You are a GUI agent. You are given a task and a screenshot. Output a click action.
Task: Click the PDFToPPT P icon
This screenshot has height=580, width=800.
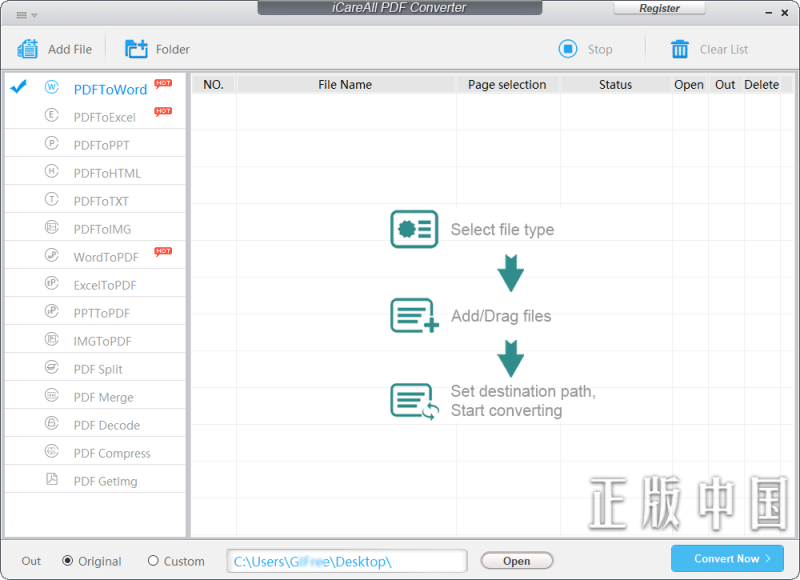click(52, 143)
